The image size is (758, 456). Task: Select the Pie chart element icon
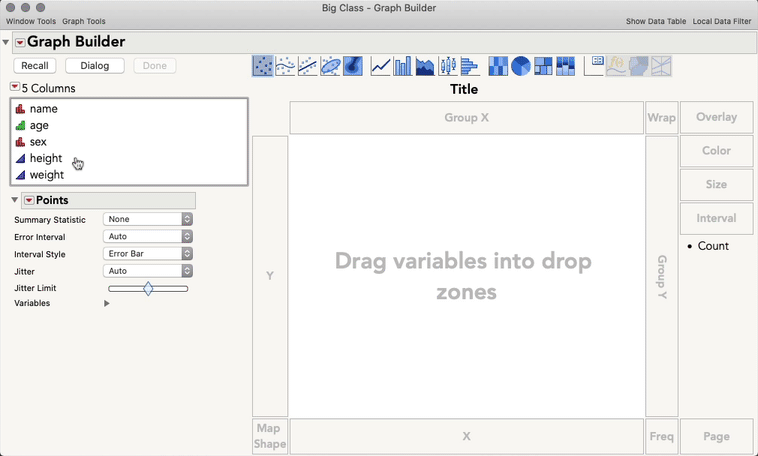point(521,66)
